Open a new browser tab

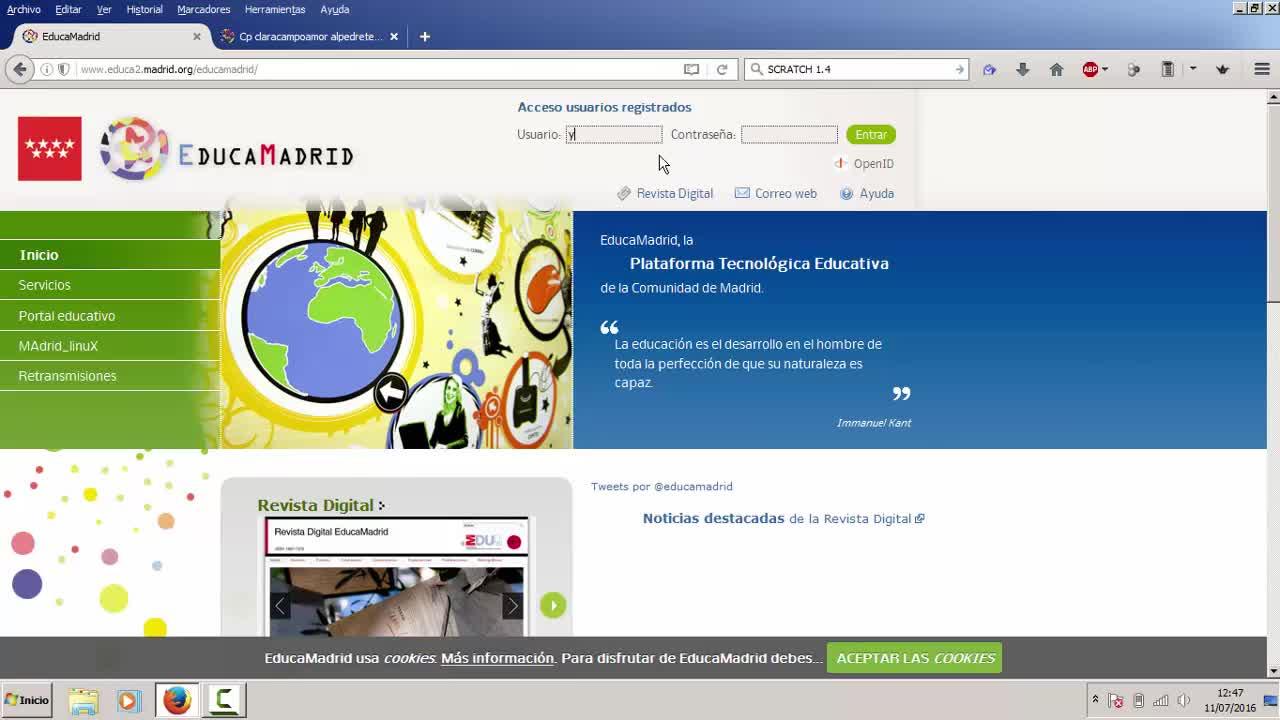coord(424,36)
